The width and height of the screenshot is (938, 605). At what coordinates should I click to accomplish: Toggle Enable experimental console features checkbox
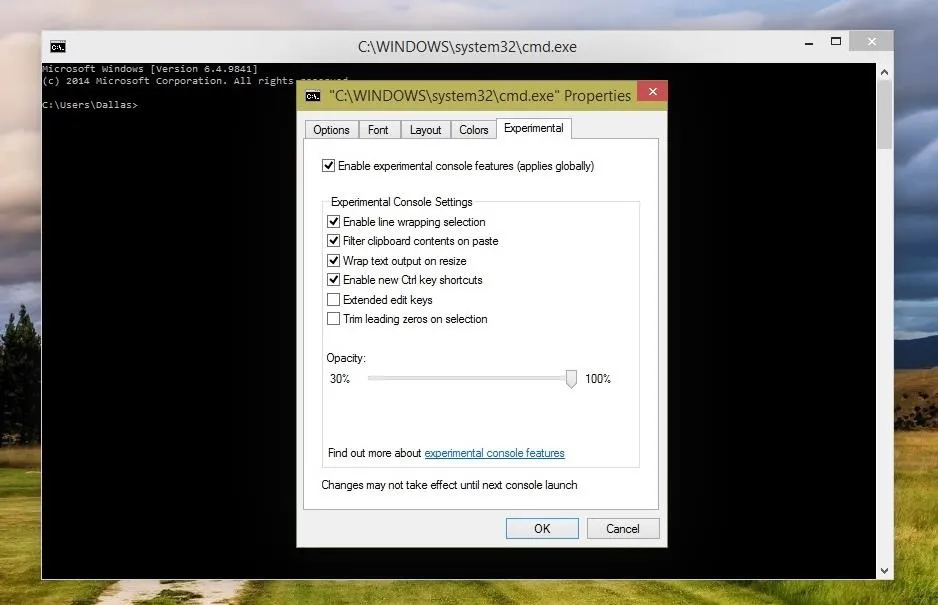tap(328, 166)
